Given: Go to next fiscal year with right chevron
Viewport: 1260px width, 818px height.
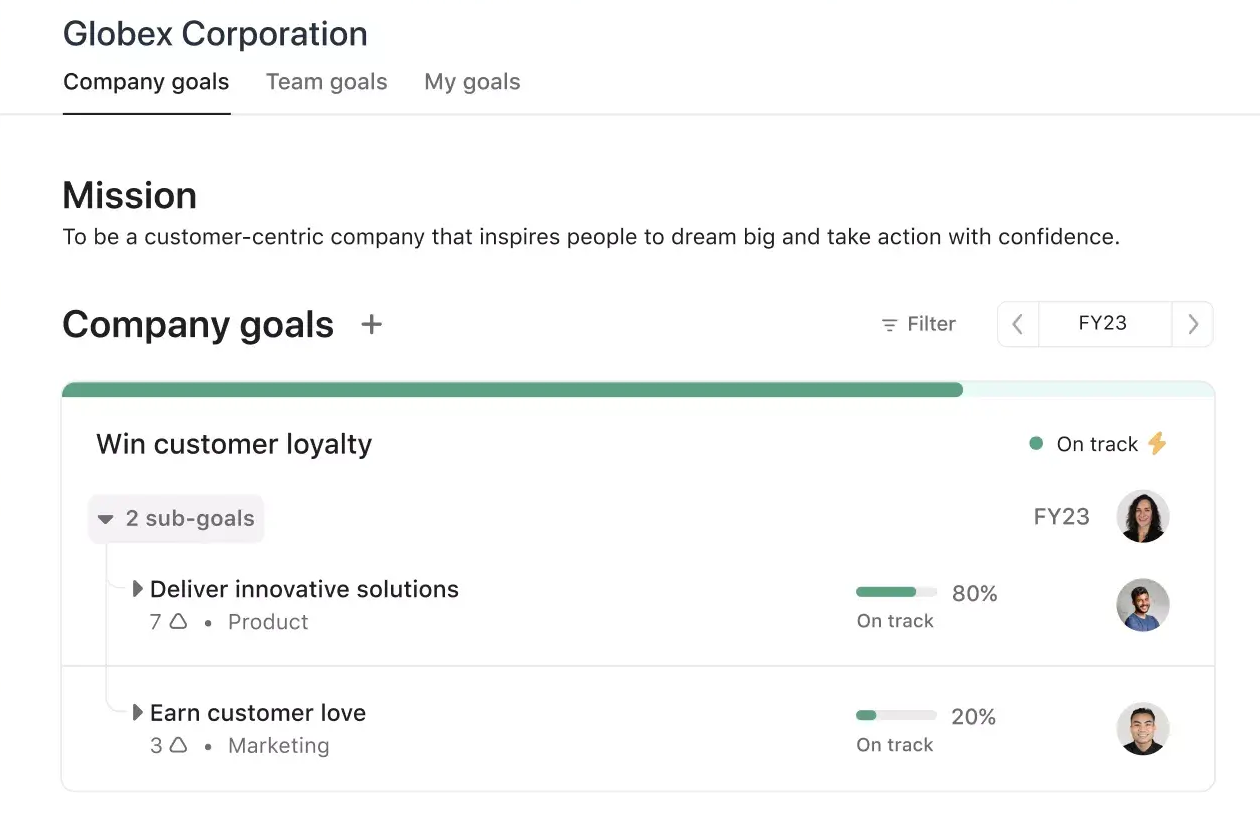Looking at the screenshot, I should 1192,324.
